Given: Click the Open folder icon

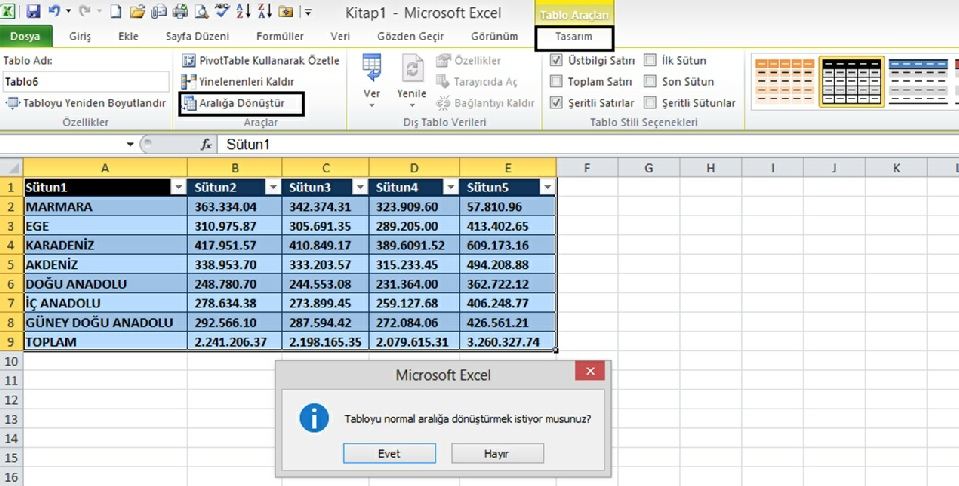Looking at the screenshot, I should pos(137,11).
